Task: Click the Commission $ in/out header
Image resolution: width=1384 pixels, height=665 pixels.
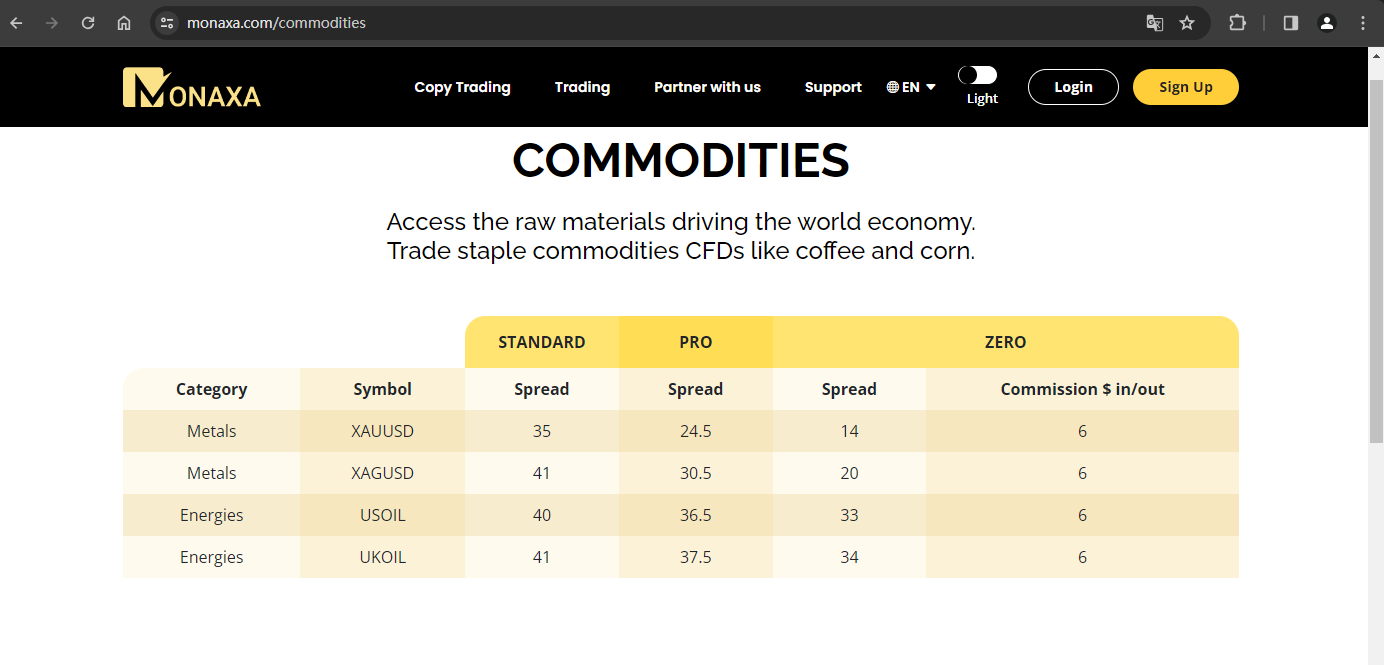Action: click(1083, 389)
